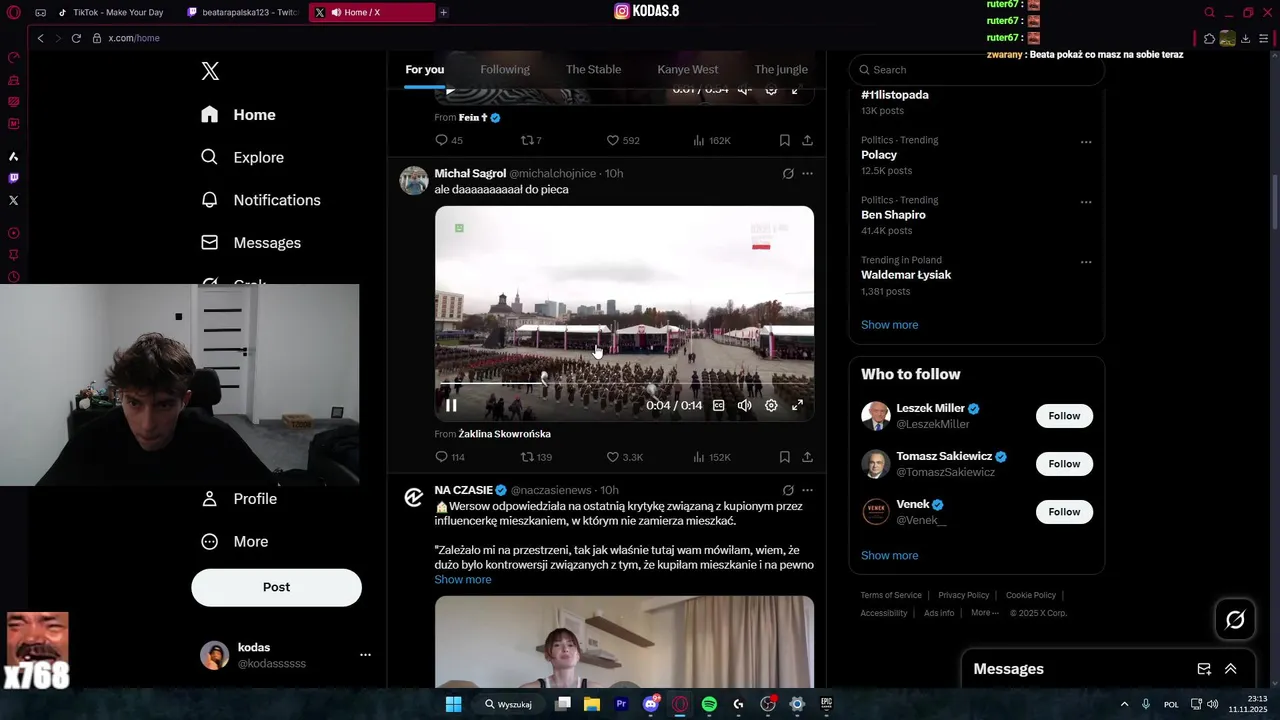Open the #11listopada trend
Viewport: 1280px width, 720px height.
pyautogui.click(x=895, y=95)
